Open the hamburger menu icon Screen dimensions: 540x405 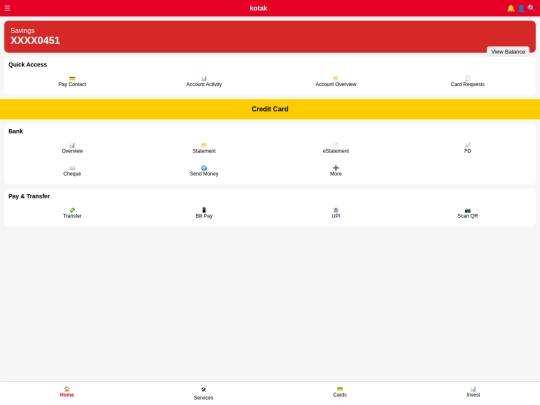[7, 8]
